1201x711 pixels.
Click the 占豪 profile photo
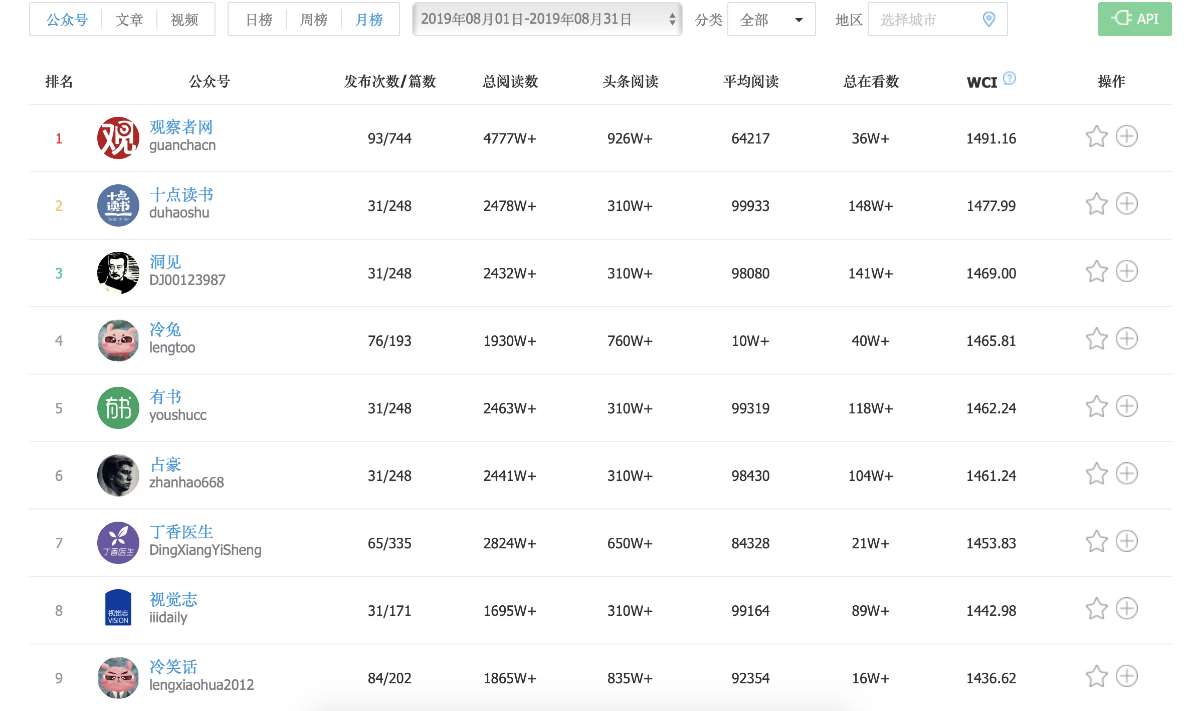pyautogui.click(x=118, y=475)
